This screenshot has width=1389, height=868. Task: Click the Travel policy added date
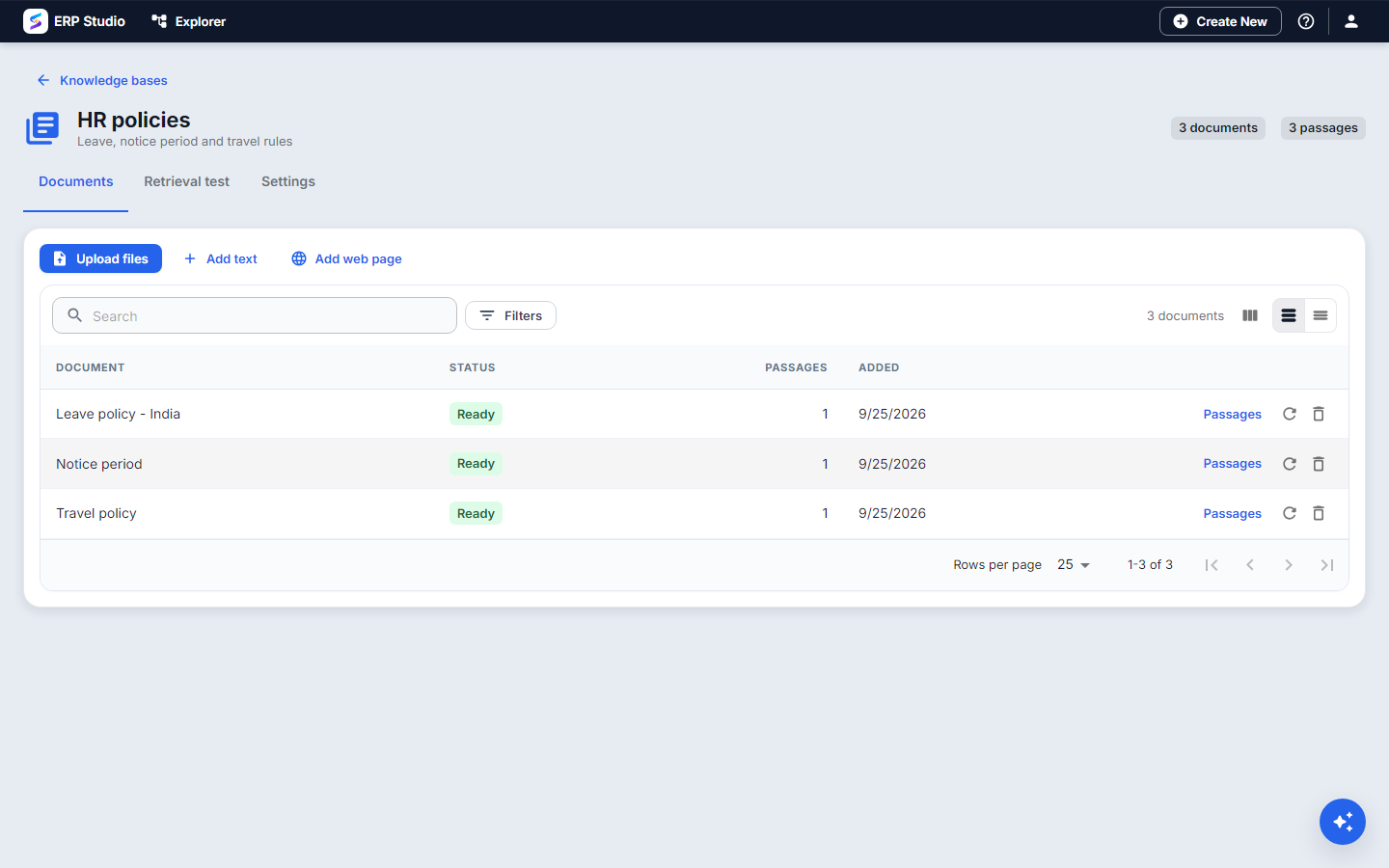point(892,513)
